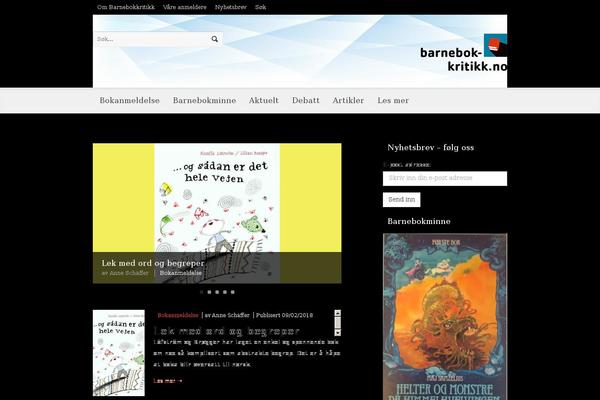The height and width of the screenshot is (400, 600).
Task: Open the Aktuelt menu item
Action: pos(264,100)
